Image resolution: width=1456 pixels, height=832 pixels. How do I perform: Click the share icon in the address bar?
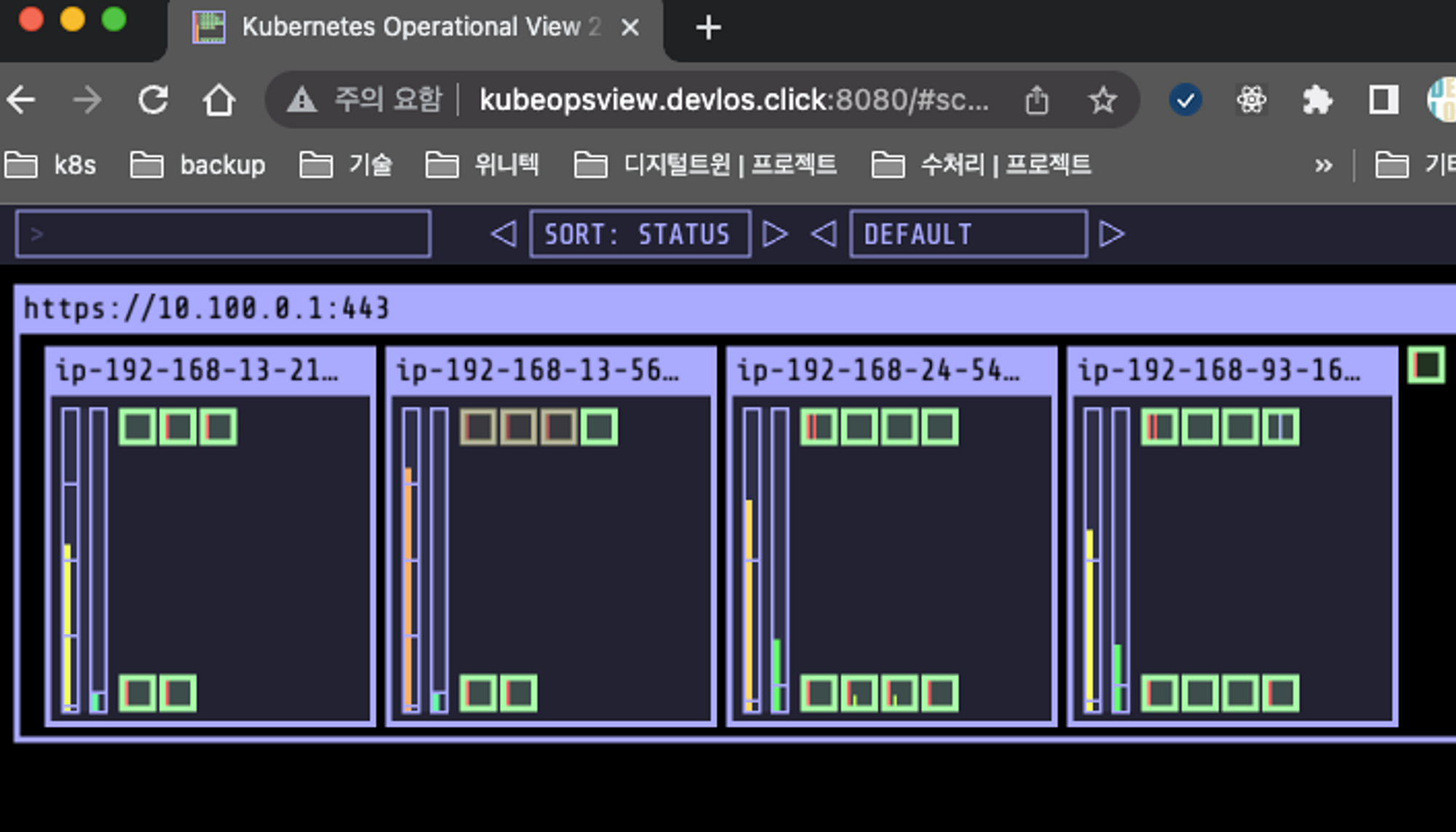coord(1037,100)
